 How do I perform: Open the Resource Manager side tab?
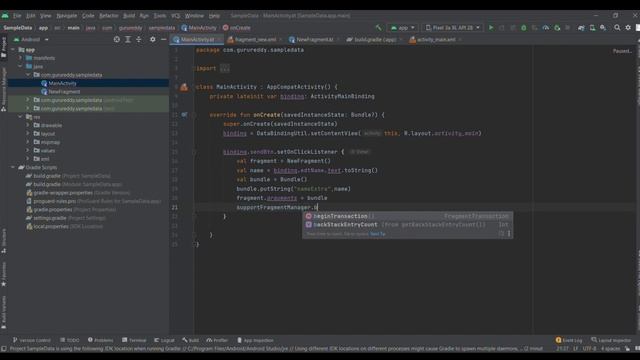[4, 90]
